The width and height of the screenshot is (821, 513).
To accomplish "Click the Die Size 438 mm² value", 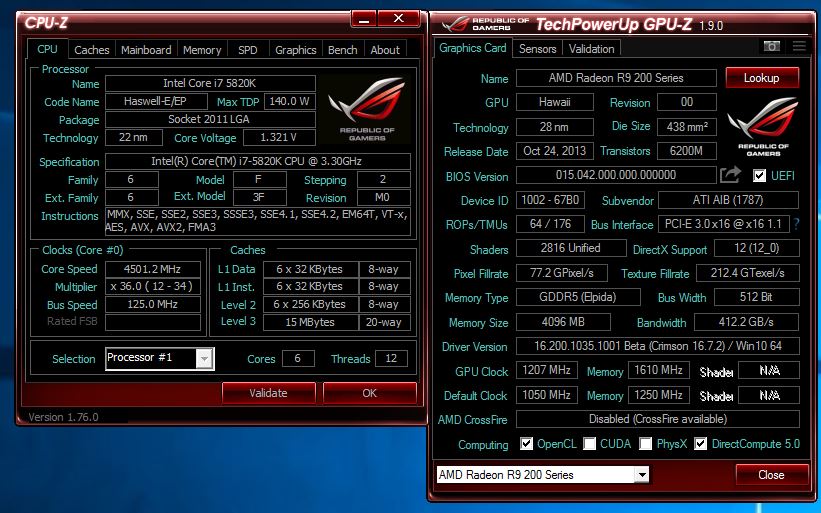I will tap(687, 127).
